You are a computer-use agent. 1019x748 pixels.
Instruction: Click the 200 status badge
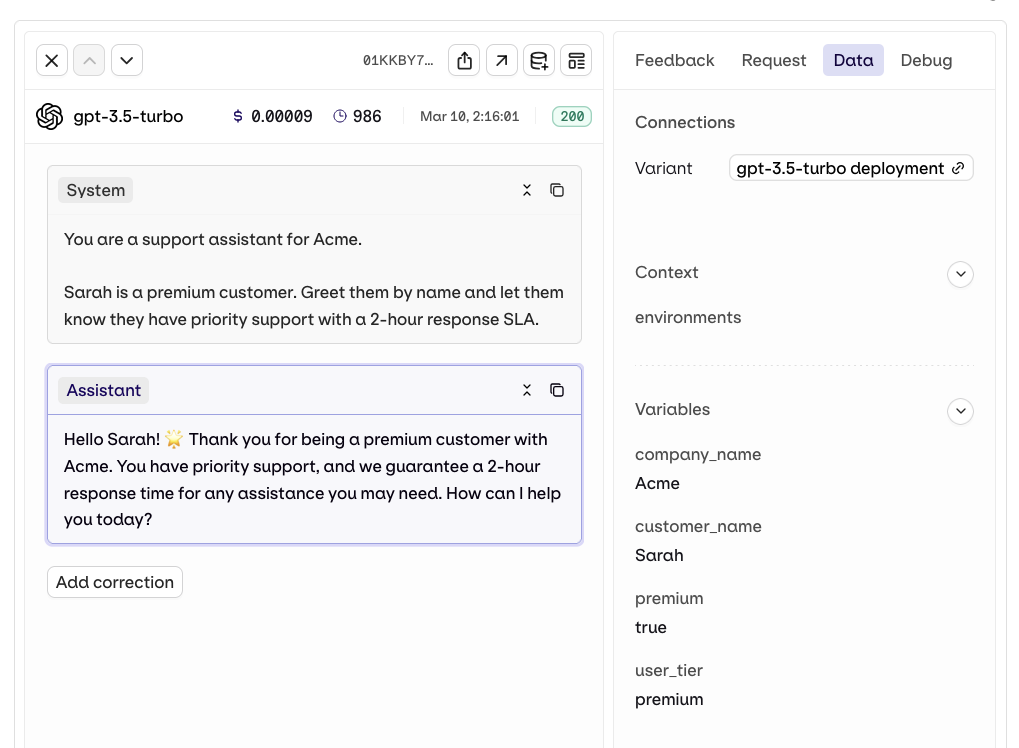click(x=572, y=116)
